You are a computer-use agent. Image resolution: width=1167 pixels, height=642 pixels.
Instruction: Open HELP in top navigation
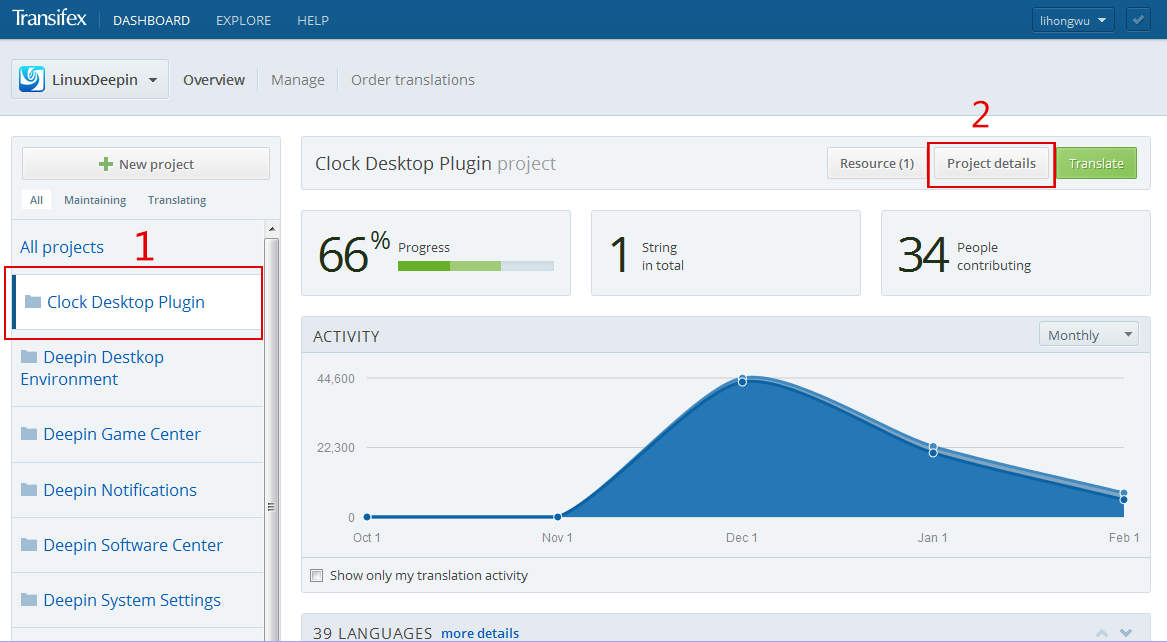[313, 20]
